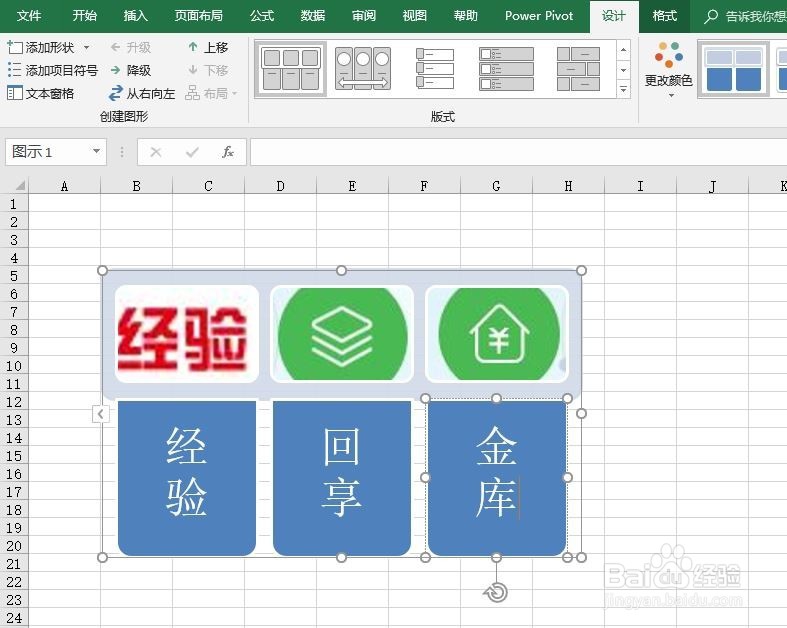The height and width of the screenshot is (628, 787).
Task: Click the rotation handle below 金库 shape
Action: click(x=496, y=592)
